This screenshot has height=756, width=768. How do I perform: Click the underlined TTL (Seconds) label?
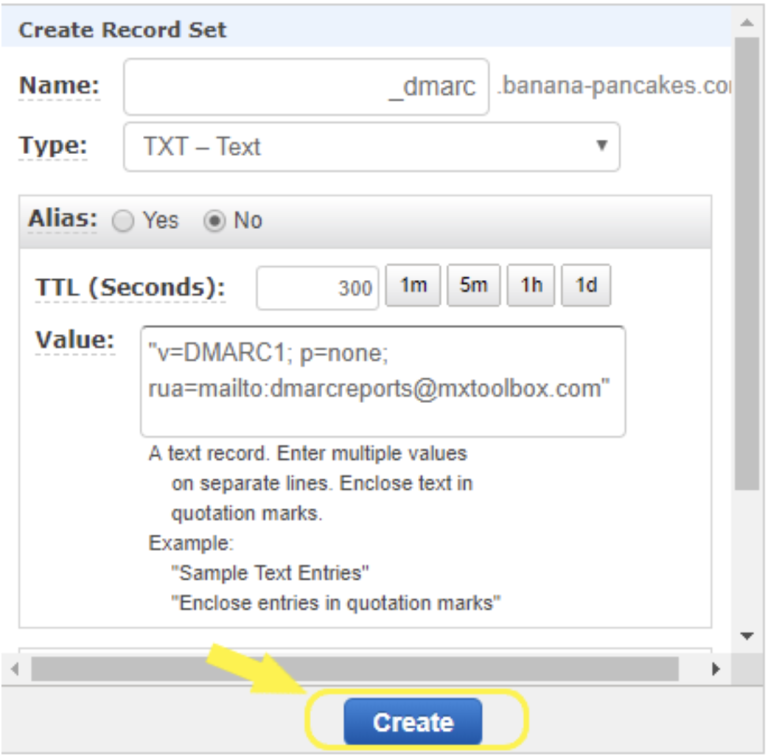(130, 288)
